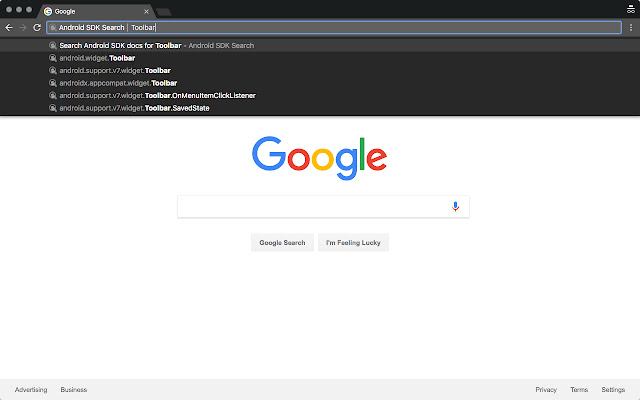Select the android.support.v7.widget.Toolbar suggestion
The image size is (640, 400).
(x=320, y=71)
